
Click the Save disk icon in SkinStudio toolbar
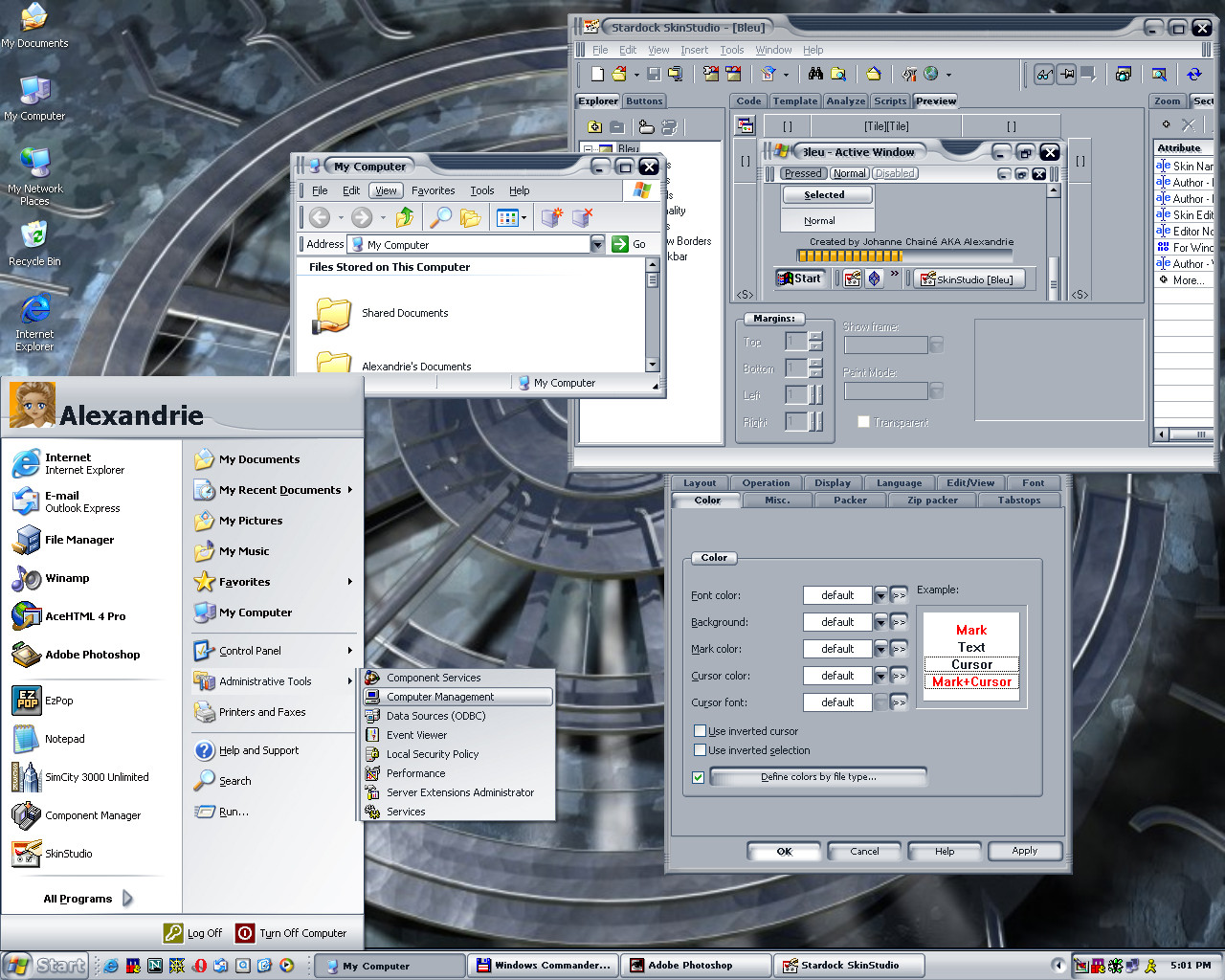pos(654,74)
